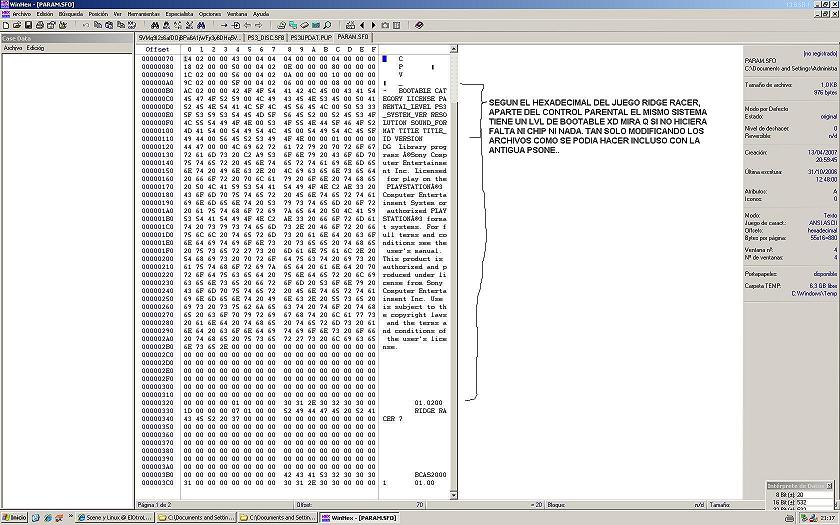Click the system tray clock
The height and width of the screenshot is (525, 840).
(828, 518)
